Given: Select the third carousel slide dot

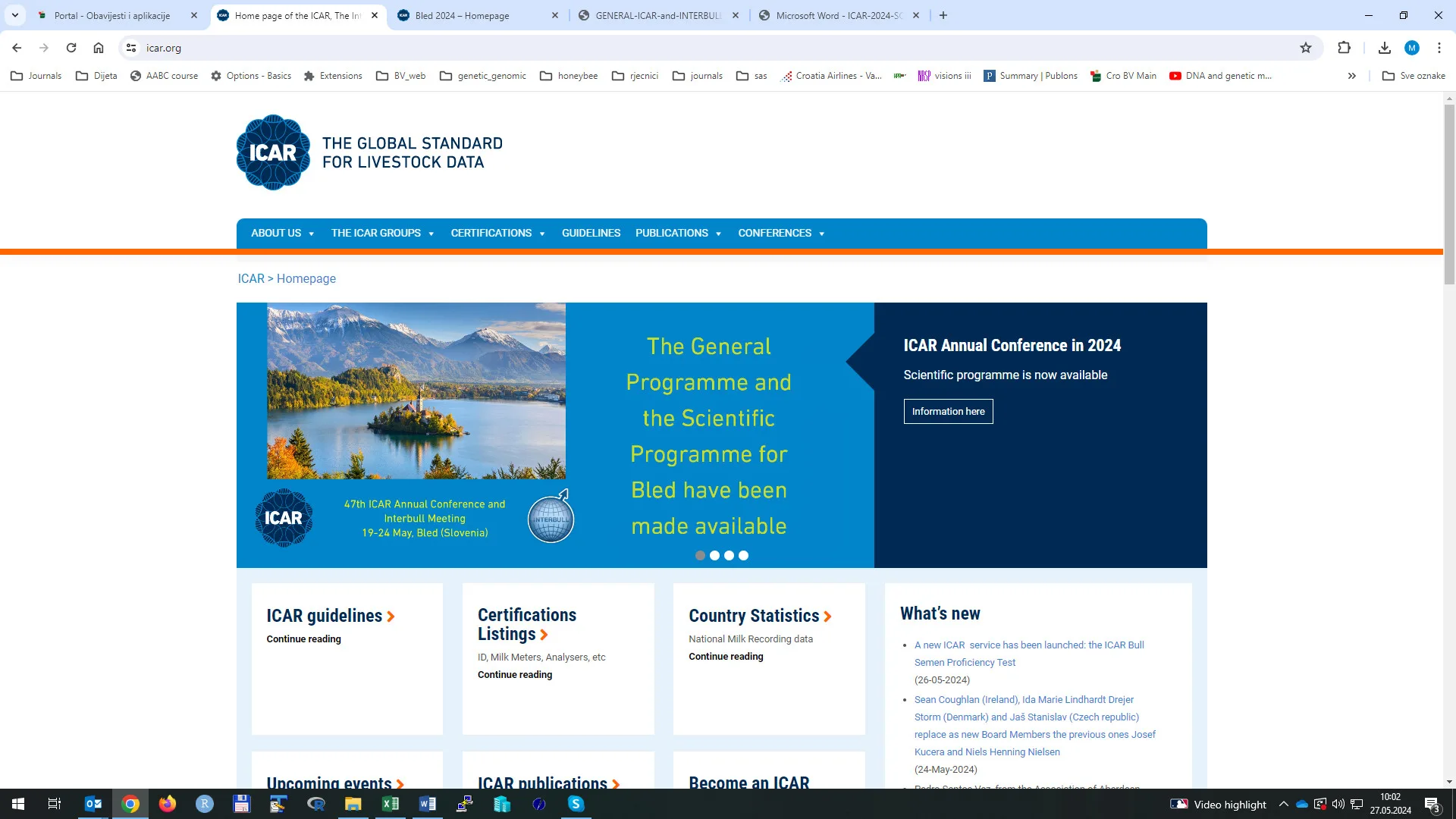Looking at the screenshot, I should tap(729, 556).
